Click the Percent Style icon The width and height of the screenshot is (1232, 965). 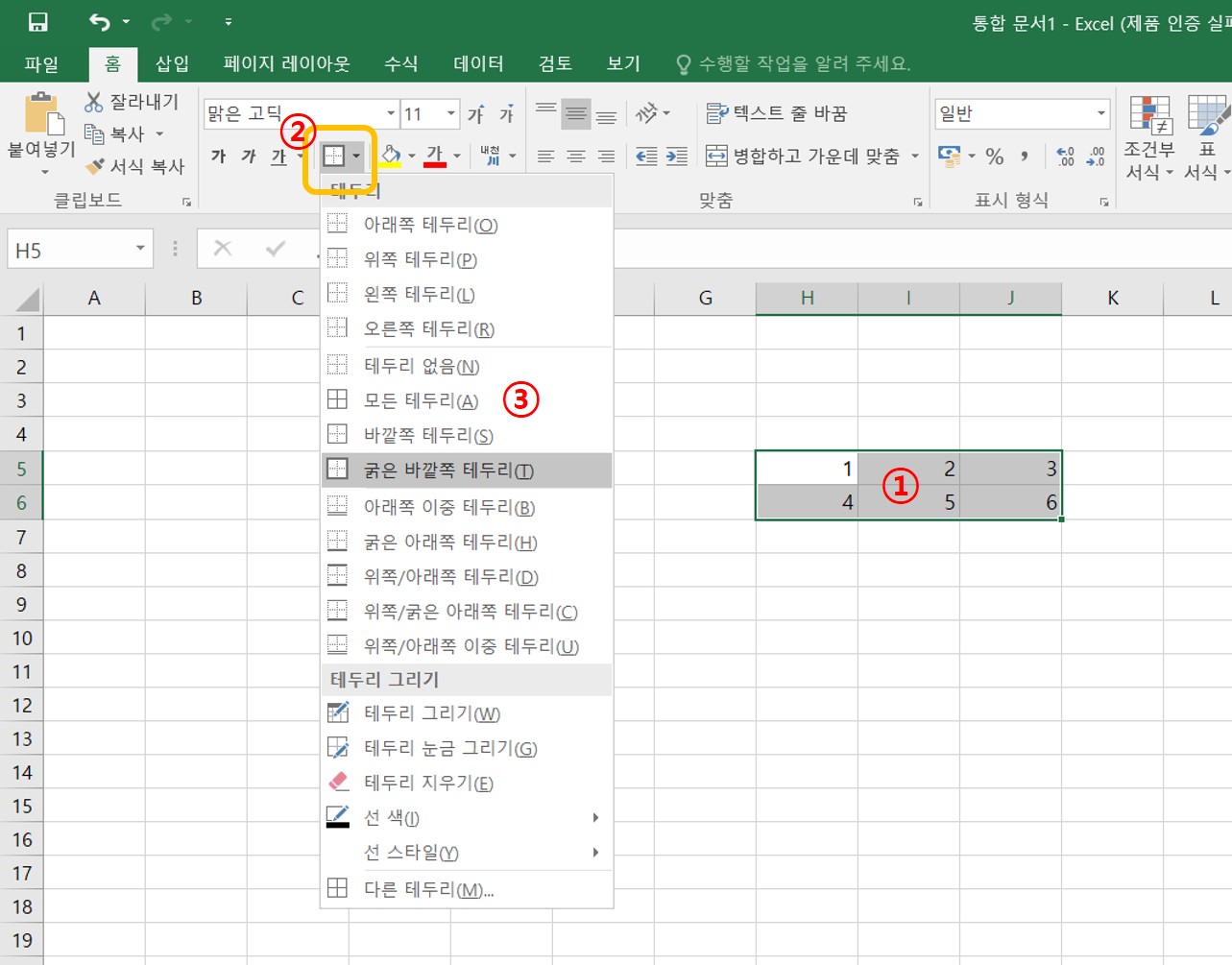(x=995, y=156)
